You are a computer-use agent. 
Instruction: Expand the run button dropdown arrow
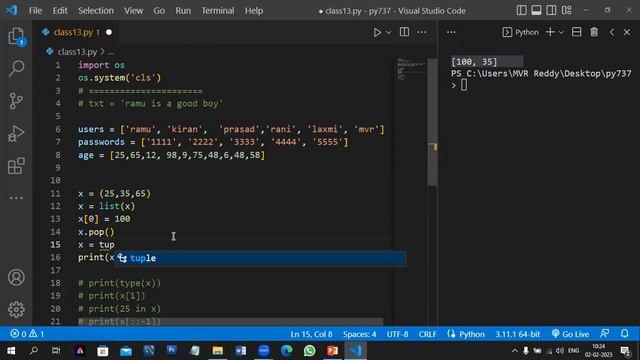click(389, 32)
